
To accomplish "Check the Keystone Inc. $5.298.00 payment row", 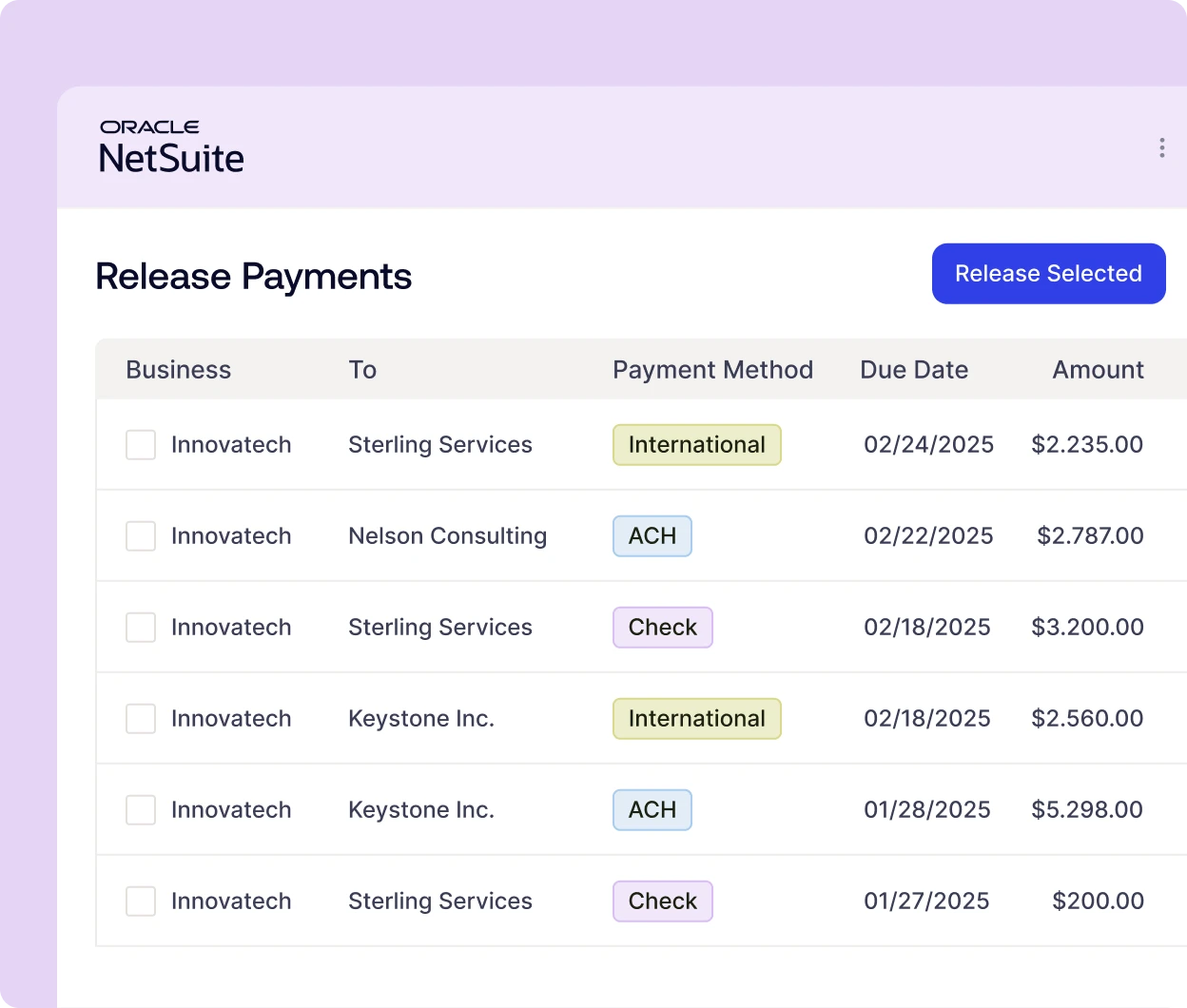I will [x=141, y=810].
